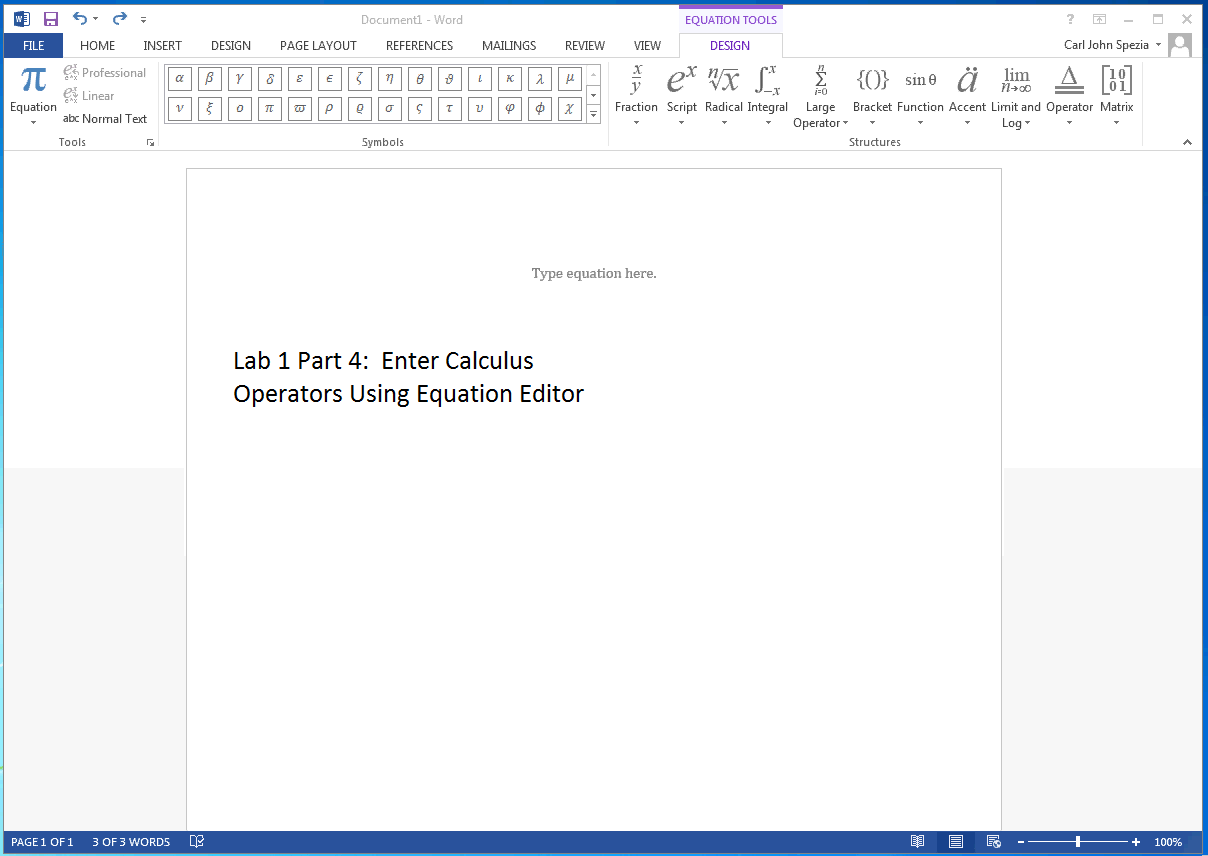Collapse the ribbon with the chevron
The width and height of the screenshot is (1208, 856).
point(1188,143)
